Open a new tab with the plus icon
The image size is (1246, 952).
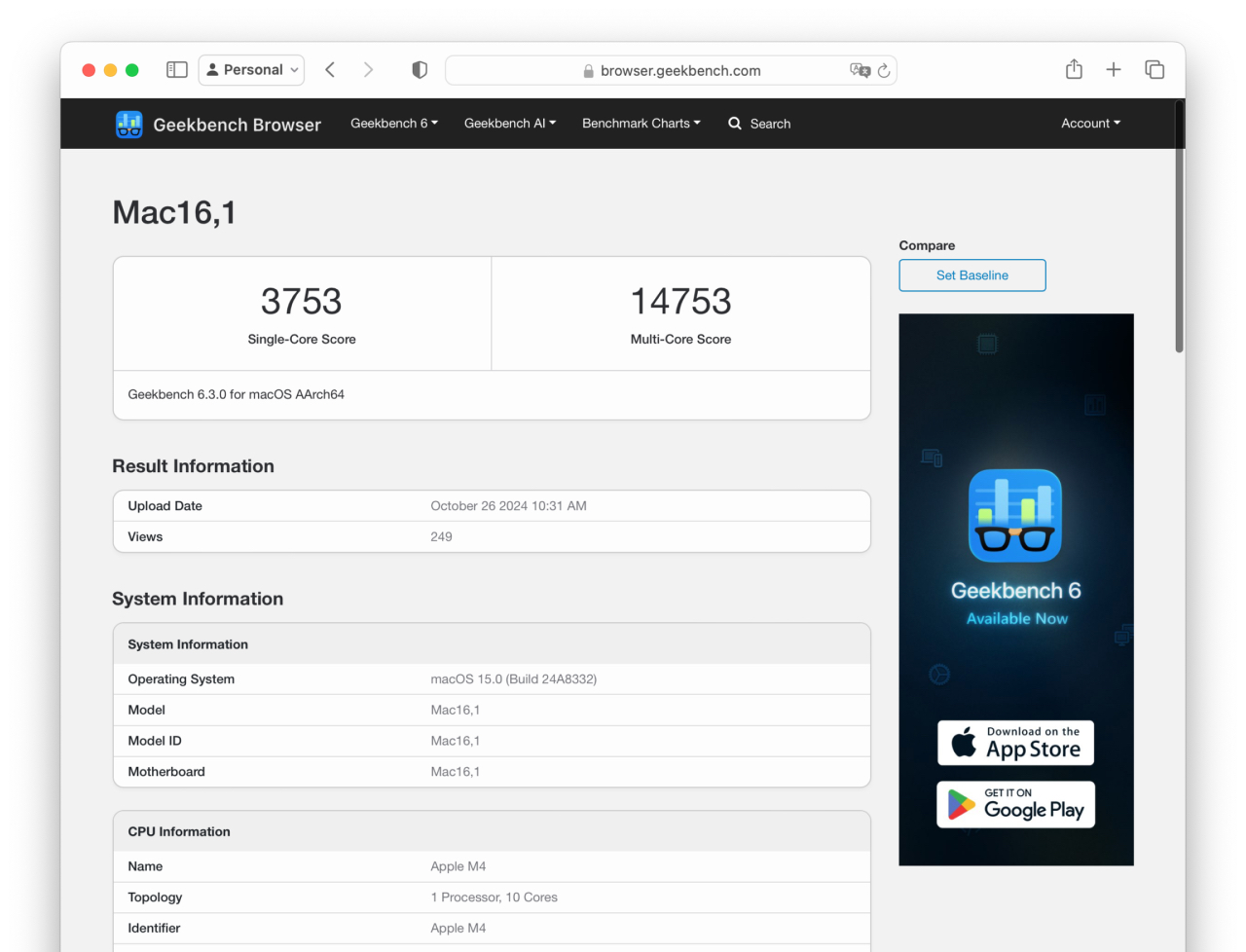[1114, 70]
